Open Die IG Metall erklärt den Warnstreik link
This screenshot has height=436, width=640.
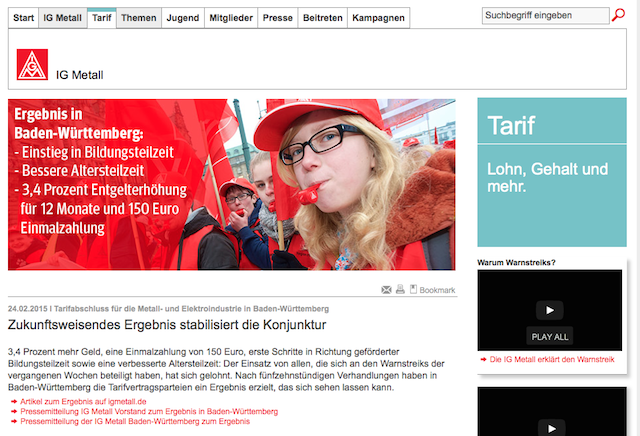pyautogui.click(x=552, y=360)
